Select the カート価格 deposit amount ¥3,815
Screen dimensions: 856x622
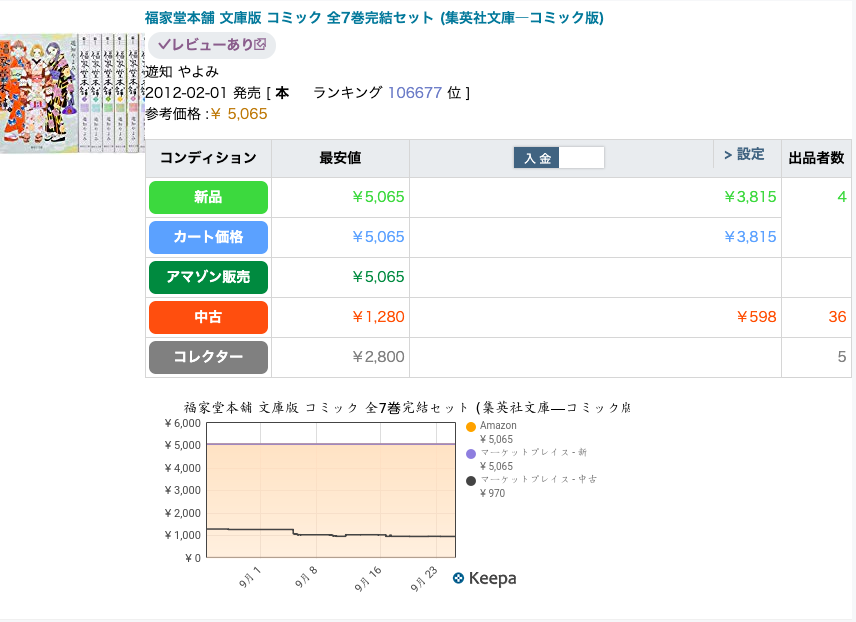point(750,236)
